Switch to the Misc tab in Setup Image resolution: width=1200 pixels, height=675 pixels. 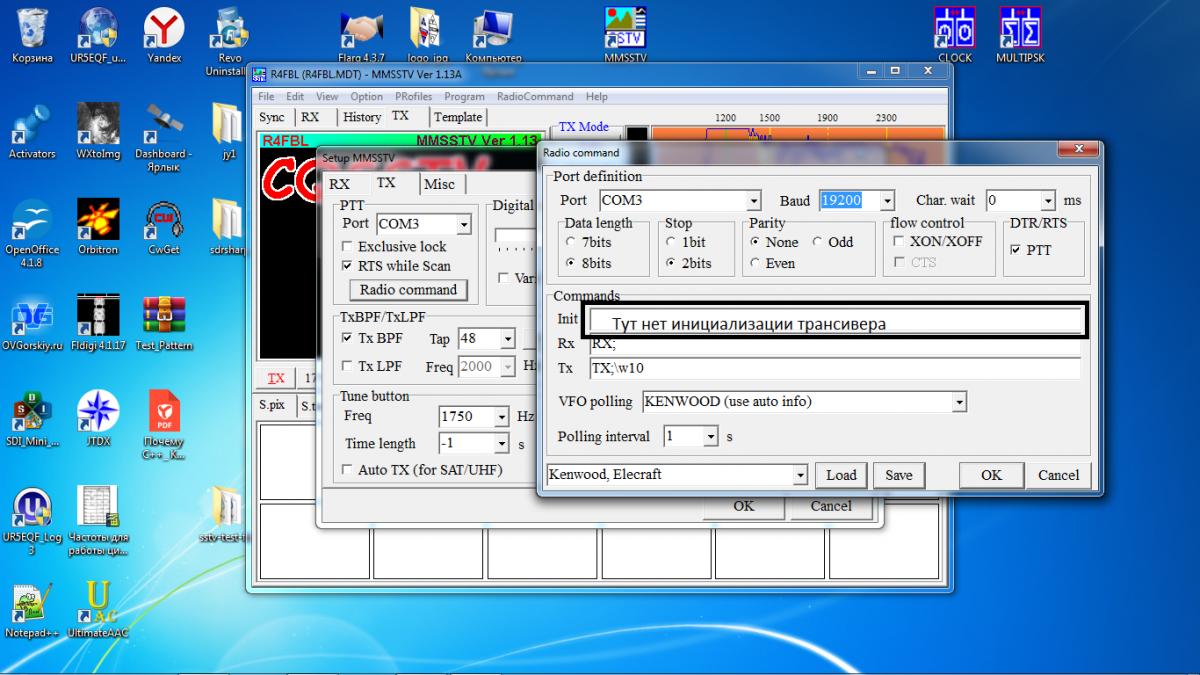tap(438, 184)
